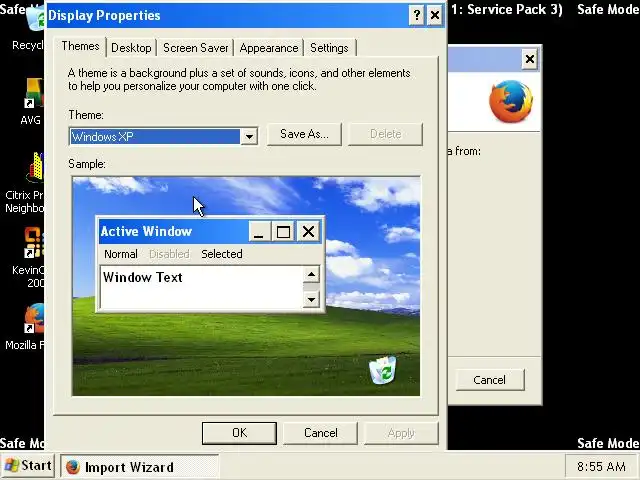Click the Save As... button
This screenshot has height=480, width=640.
[x=304, y=134]
